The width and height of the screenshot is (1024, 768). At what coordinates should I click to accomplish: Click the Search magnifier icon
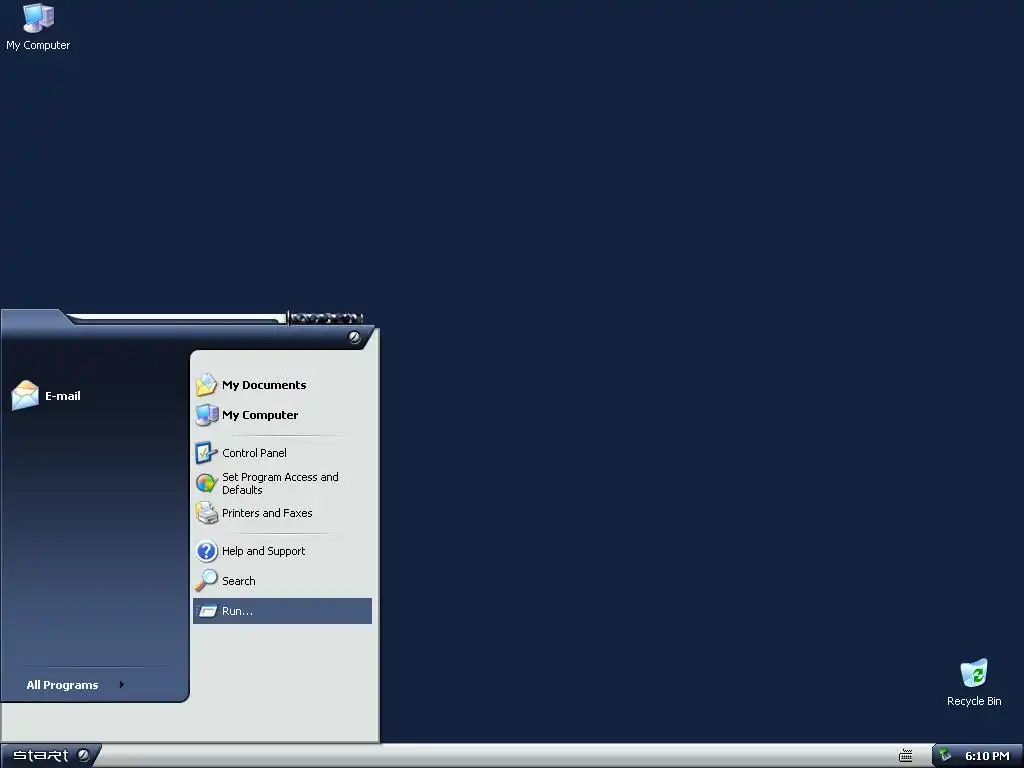206,581
